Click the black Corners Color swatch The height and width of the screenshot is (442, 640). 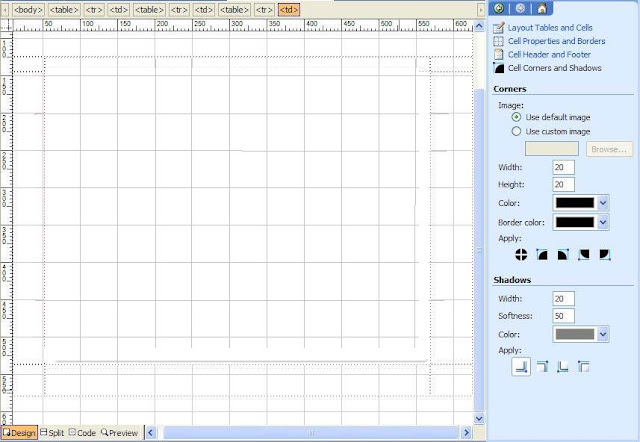pos(575,203)
